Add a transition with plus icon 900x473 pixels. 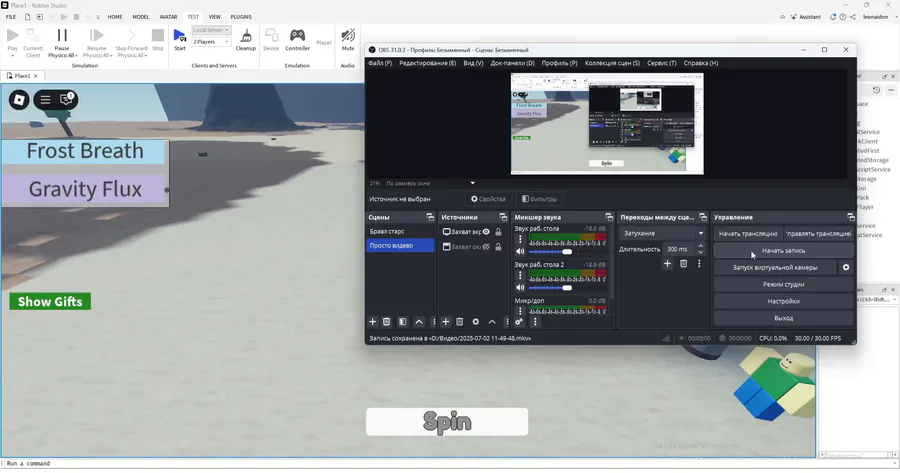tap(667, 263)
